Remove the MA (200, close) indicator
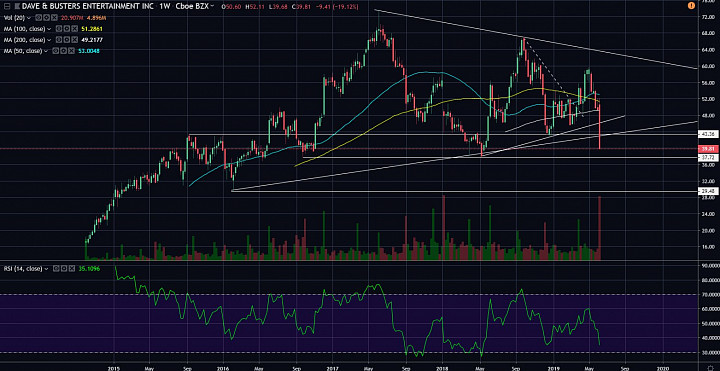 (74, 40)
